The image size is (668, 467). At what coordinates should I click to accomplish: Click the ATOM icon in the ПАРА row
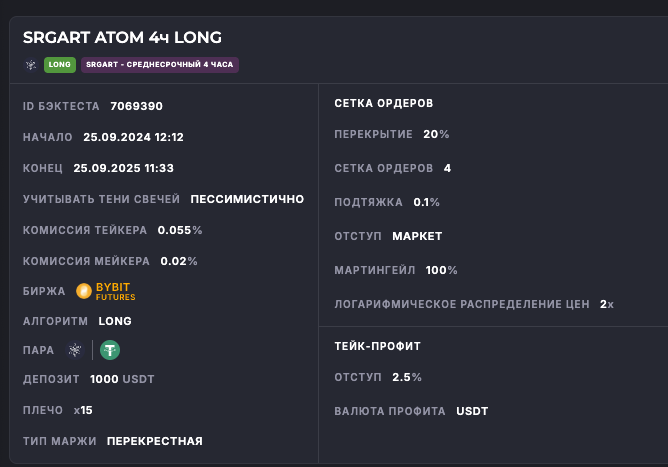click(x=74, y=350)
